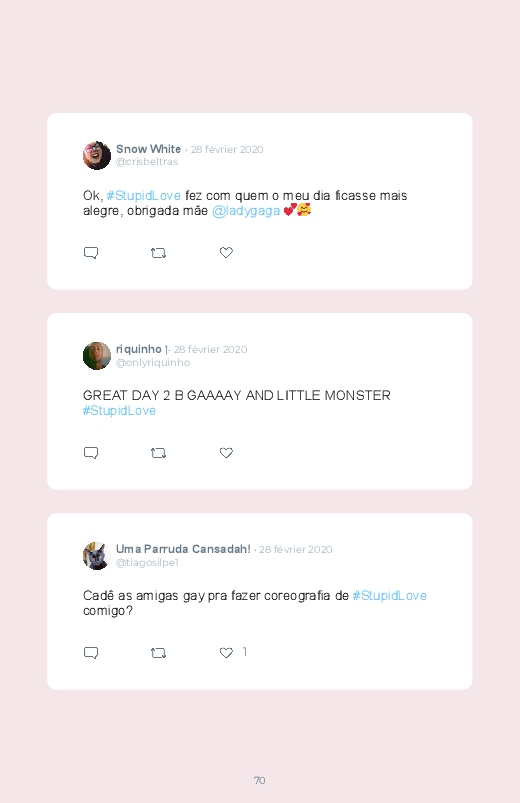520x803 pixels.
Task: Like Snow White's tweet
Action: [x=226, y=252]
